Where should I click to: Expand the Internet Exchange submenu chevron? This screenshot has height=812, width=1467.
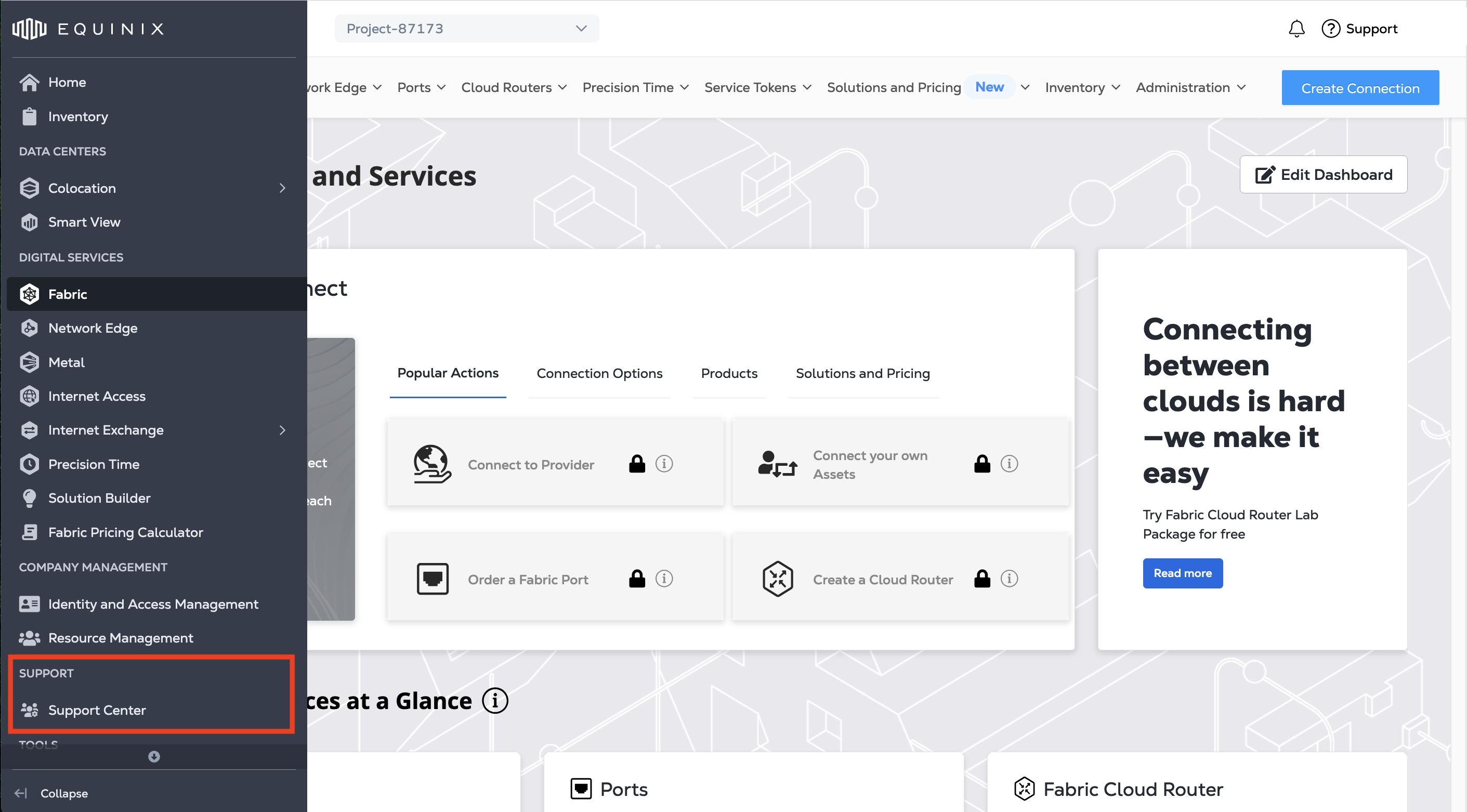click(x=282, y=430)
